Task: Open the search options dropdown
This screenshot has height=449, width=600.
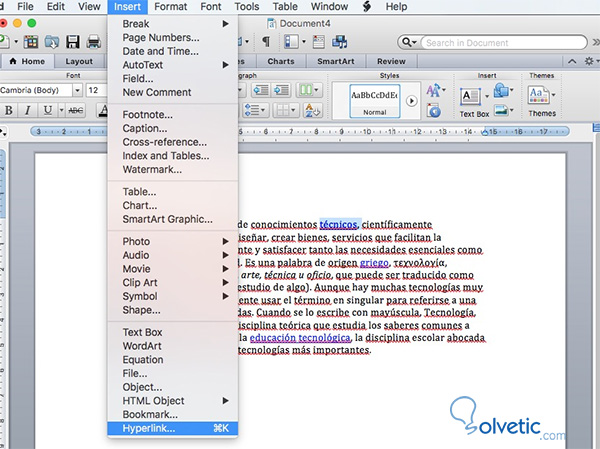Action: (409, 42)
